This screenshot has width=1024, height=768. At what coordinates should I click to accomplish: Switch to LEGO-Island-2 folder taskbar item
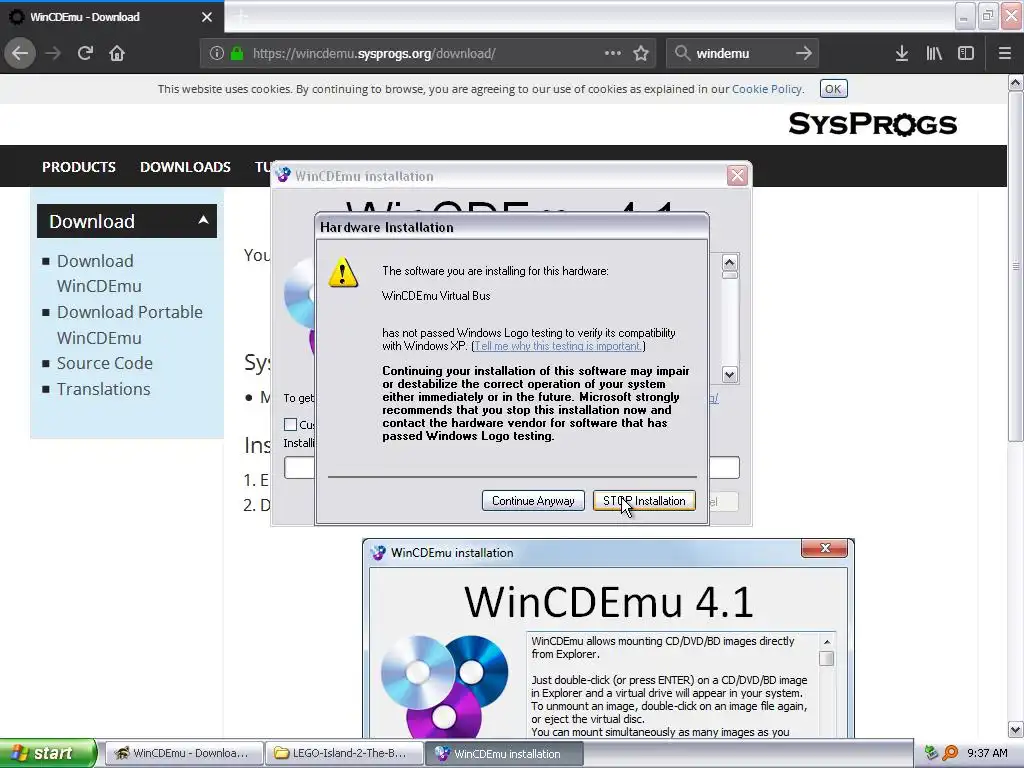[x=344, y=753]
